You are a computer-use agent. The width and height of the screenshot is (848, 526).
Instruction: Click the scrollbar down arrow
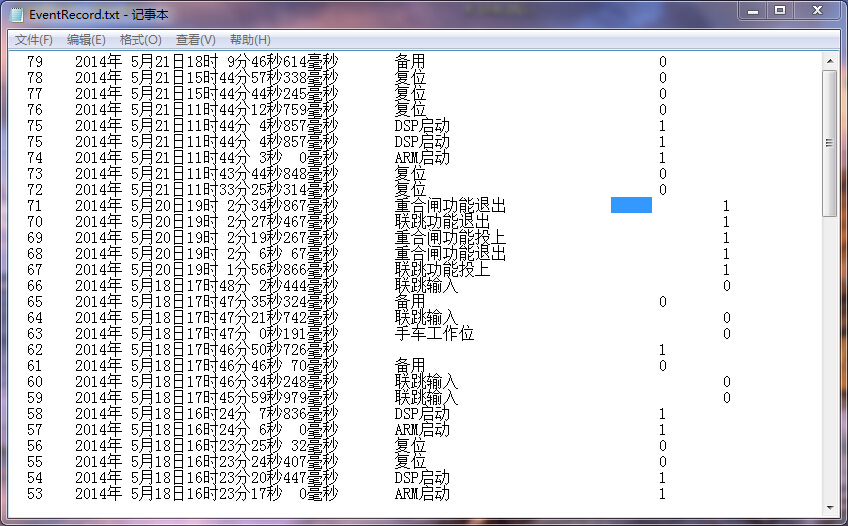[830, 508]
